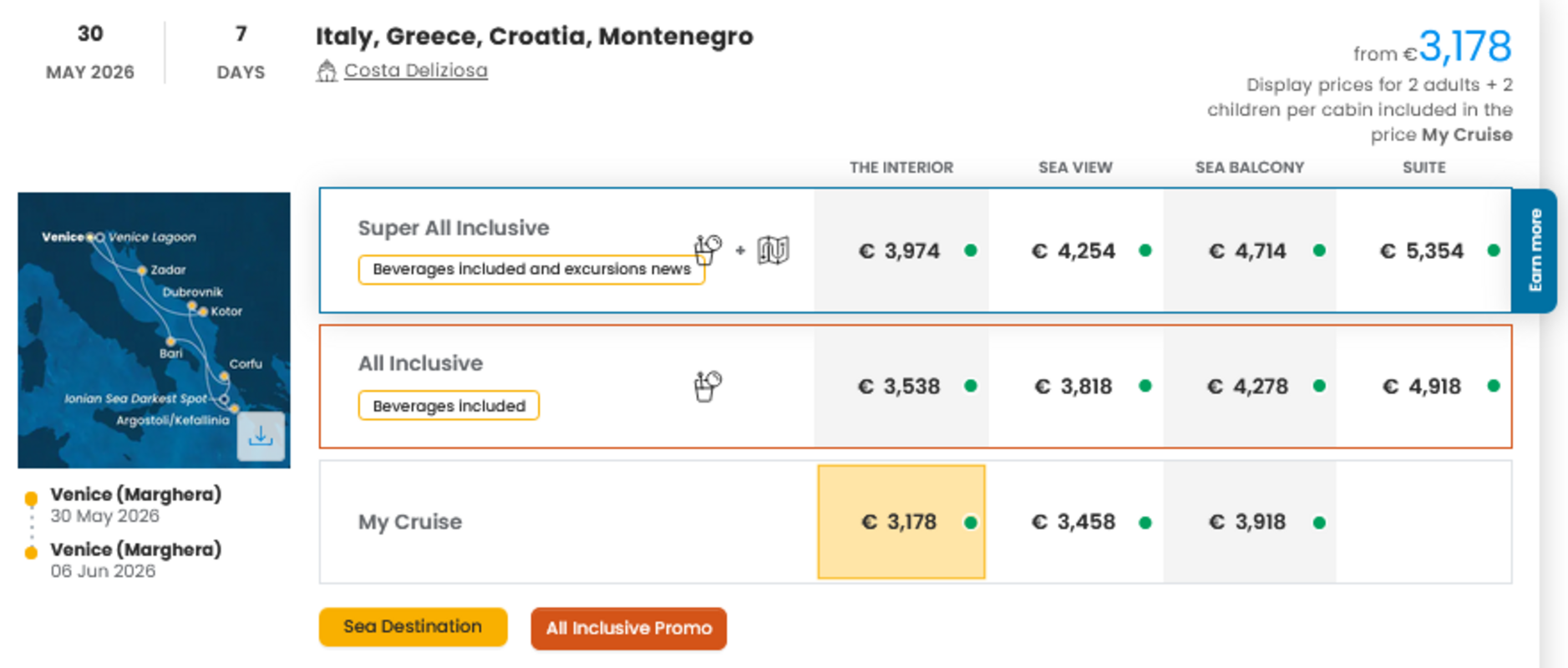Download the itinerary map image
The height and width of the screenshot is (668, 1568).
[261, 437]
